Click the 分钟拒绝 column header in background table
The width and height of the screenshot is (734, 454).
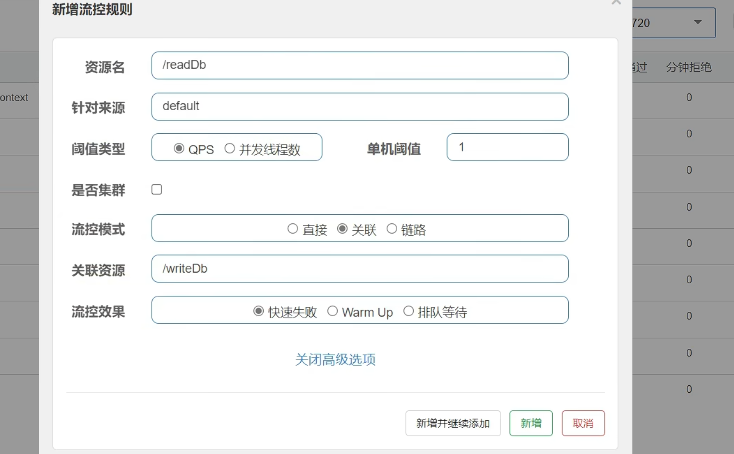pos(689,67)
